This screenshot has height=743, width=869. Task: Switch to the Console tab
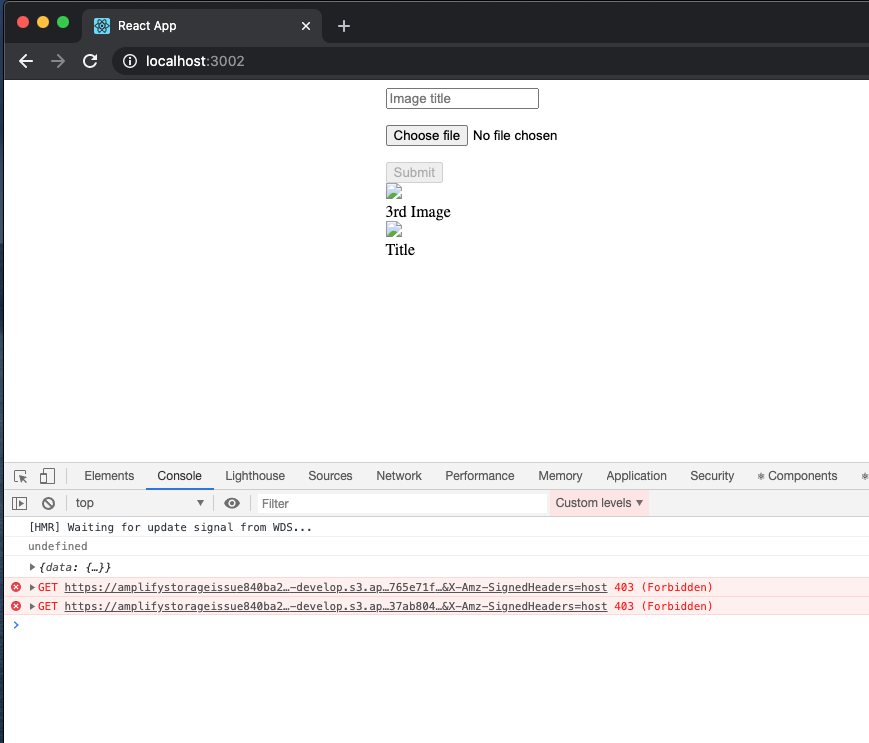[x=180, y=476]
